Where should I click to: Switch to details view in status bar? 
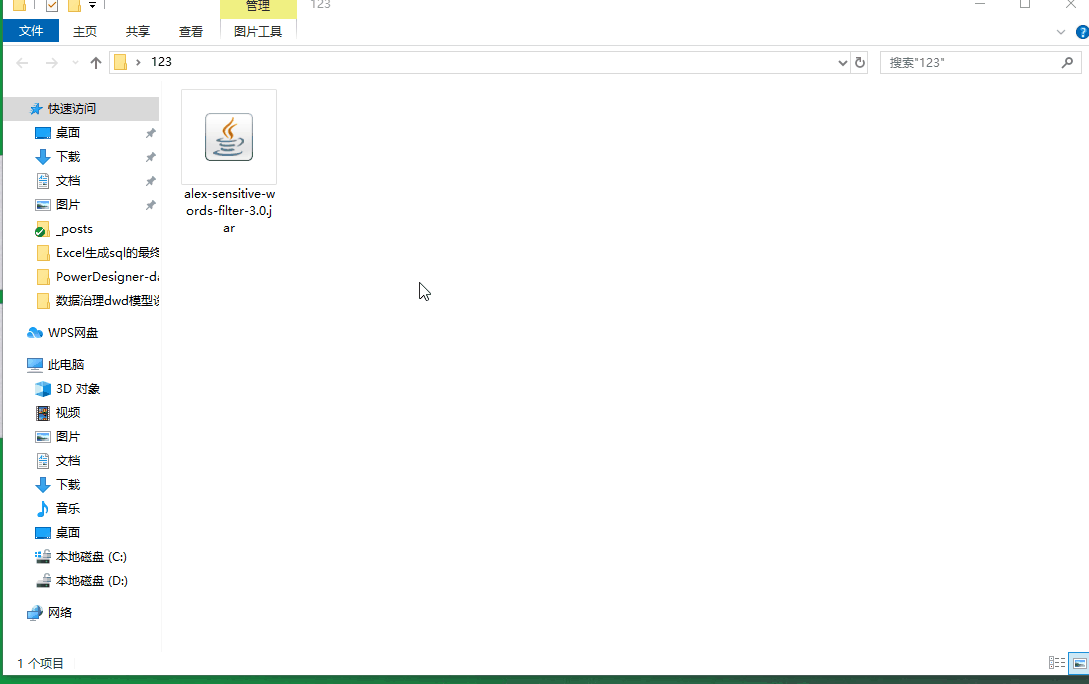coord(1056,663)
